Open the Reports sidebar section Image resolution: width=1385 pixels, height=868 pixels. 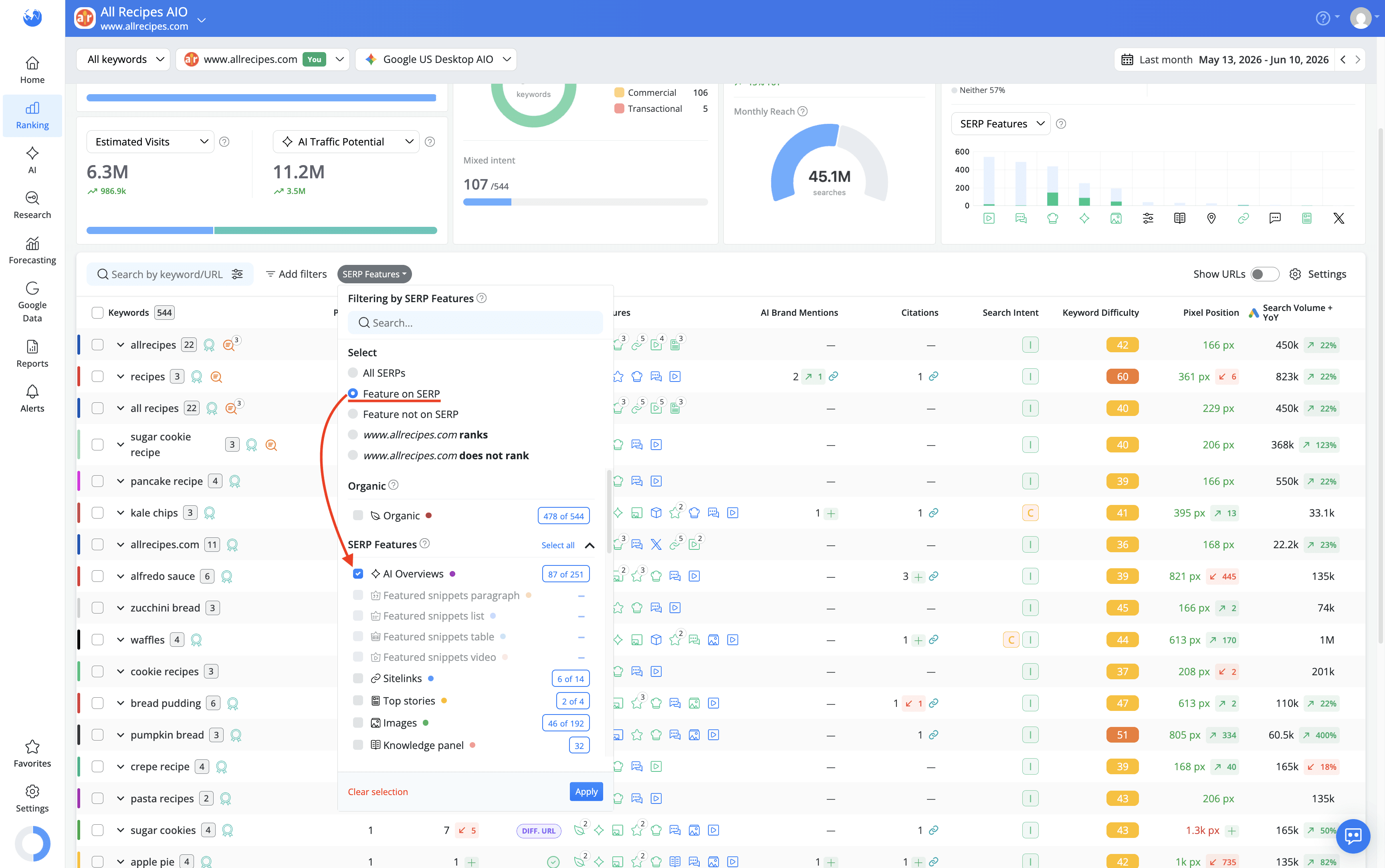pyautogui.click(x=32, y=353)
